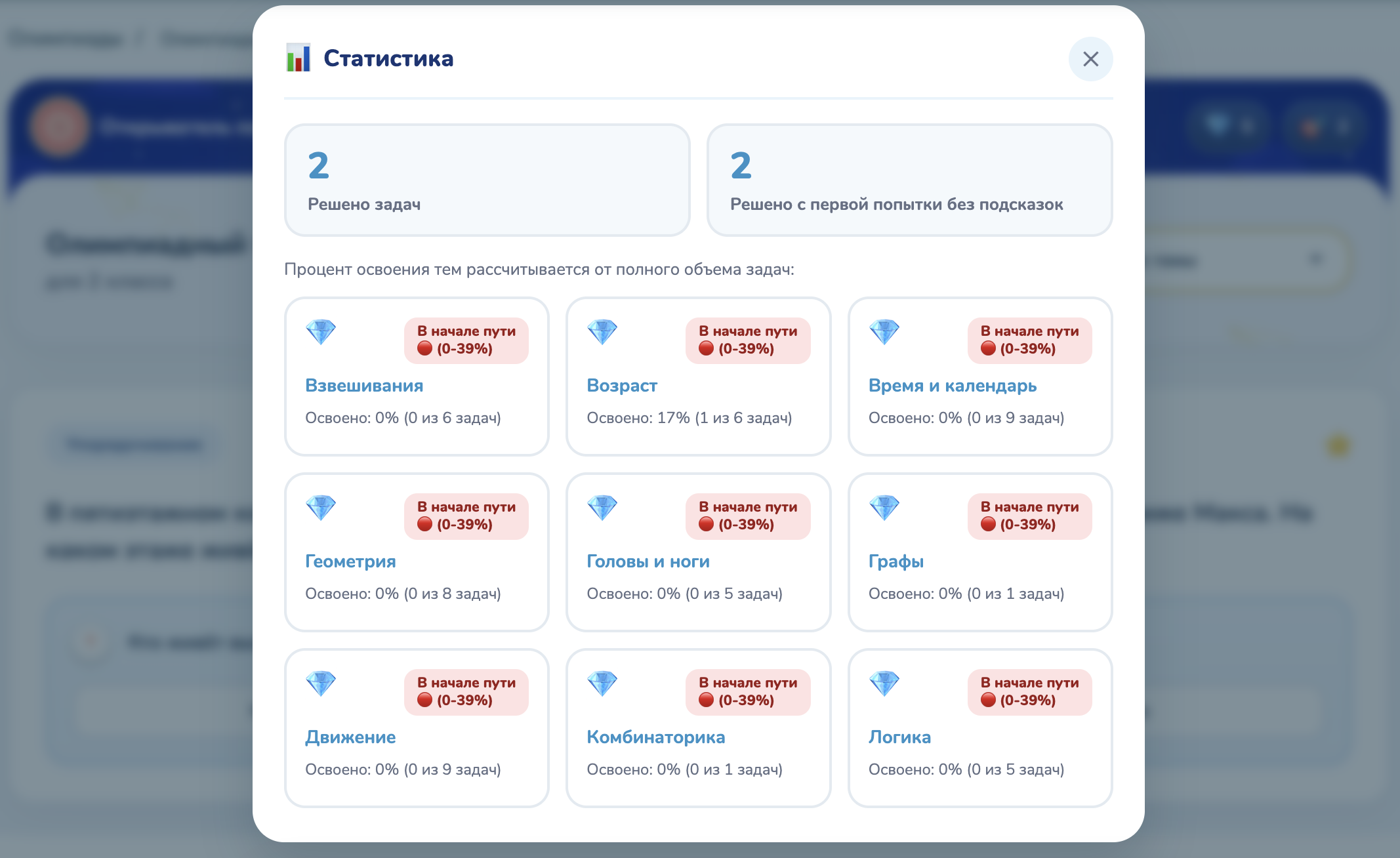Click the diamond icon on Геометрия card
Image resolution: width=1400 pixels, height=858 pixels.
tap(321, 508)
